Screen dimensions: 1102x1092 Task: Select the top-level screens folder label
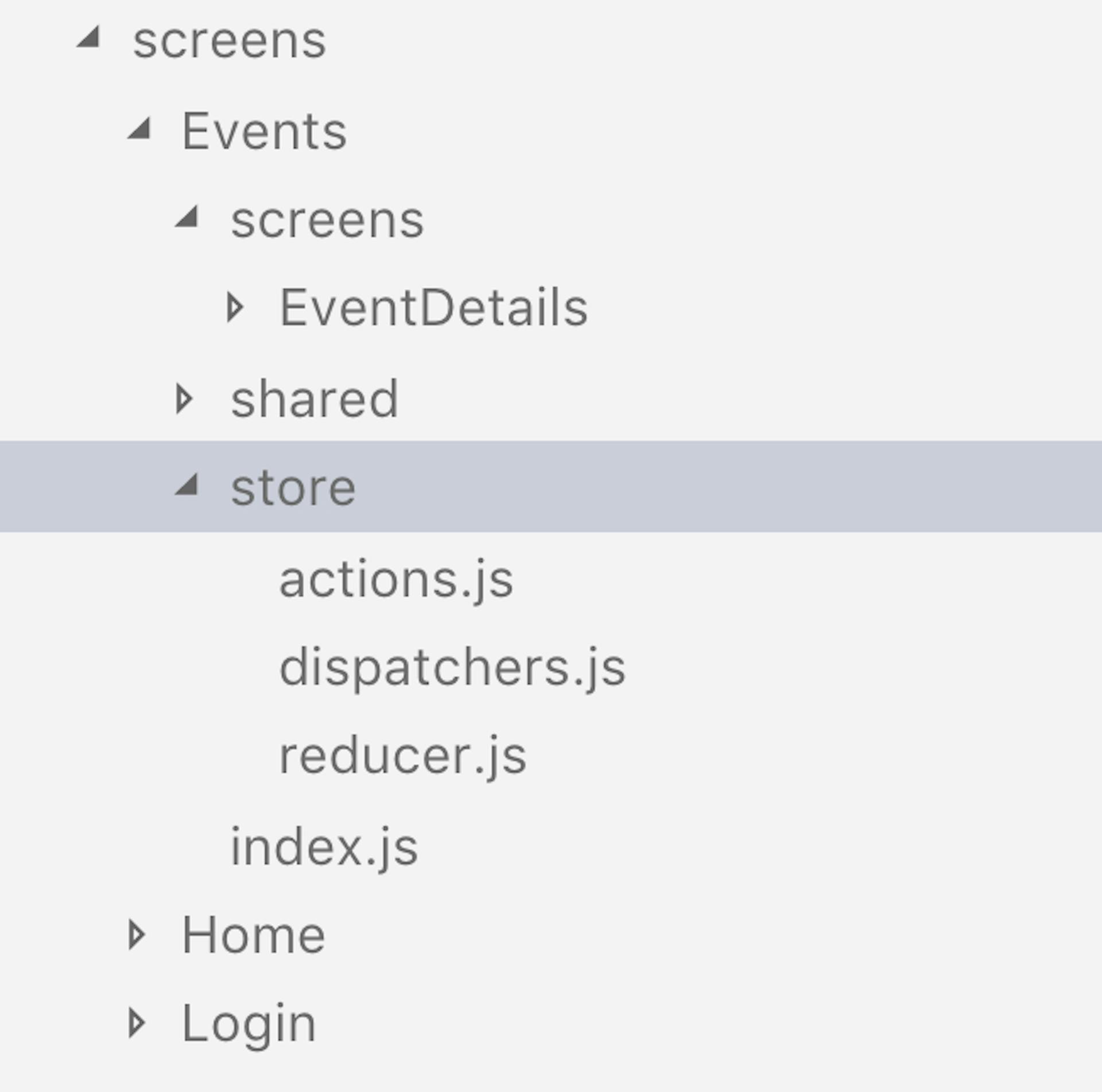click(x=230, y=41)
